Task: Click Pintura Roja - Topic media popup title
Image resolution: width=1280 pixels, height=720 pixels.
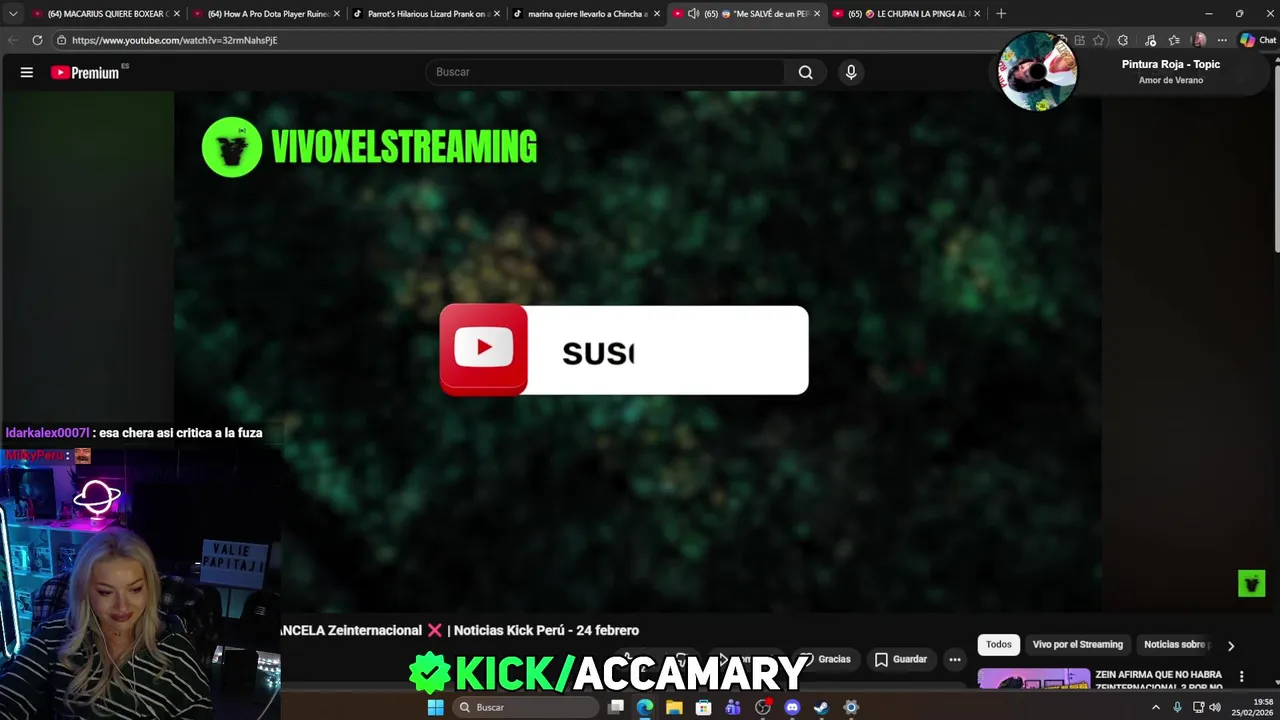Action: [1170, 64]
